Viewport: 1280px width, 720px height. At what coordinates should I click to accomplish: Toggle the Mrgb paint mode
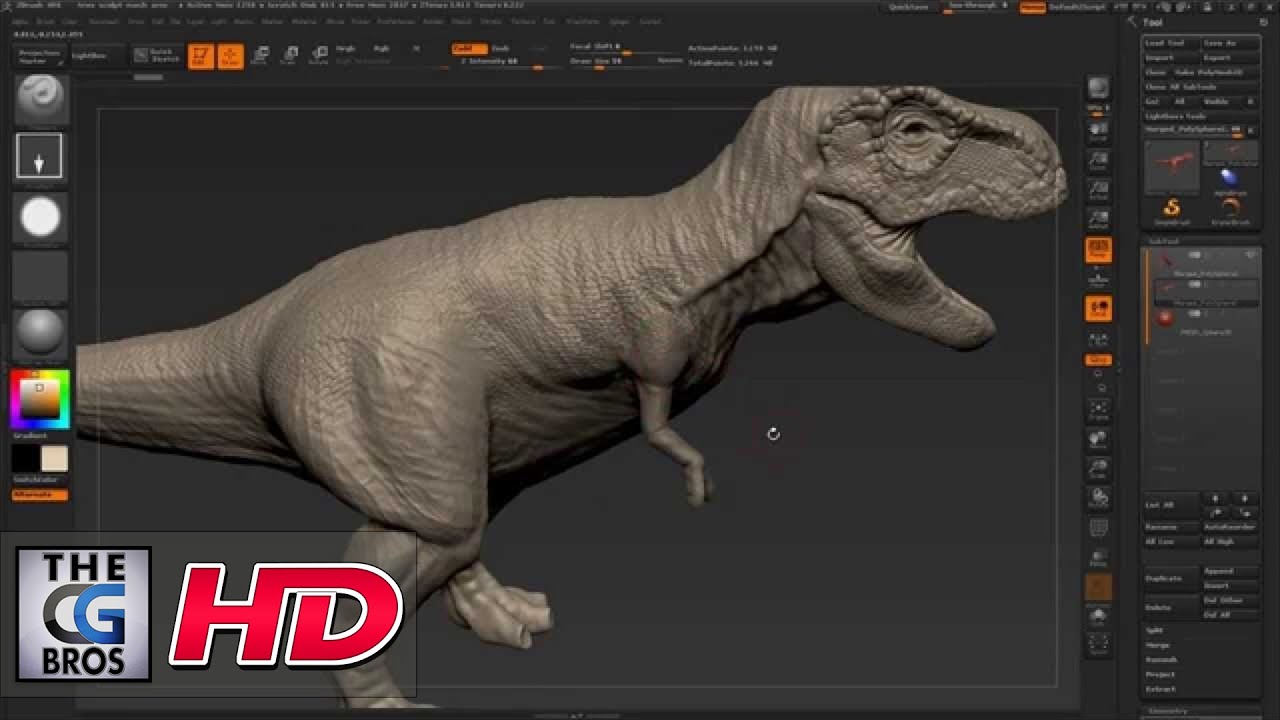tap(345, 48)
